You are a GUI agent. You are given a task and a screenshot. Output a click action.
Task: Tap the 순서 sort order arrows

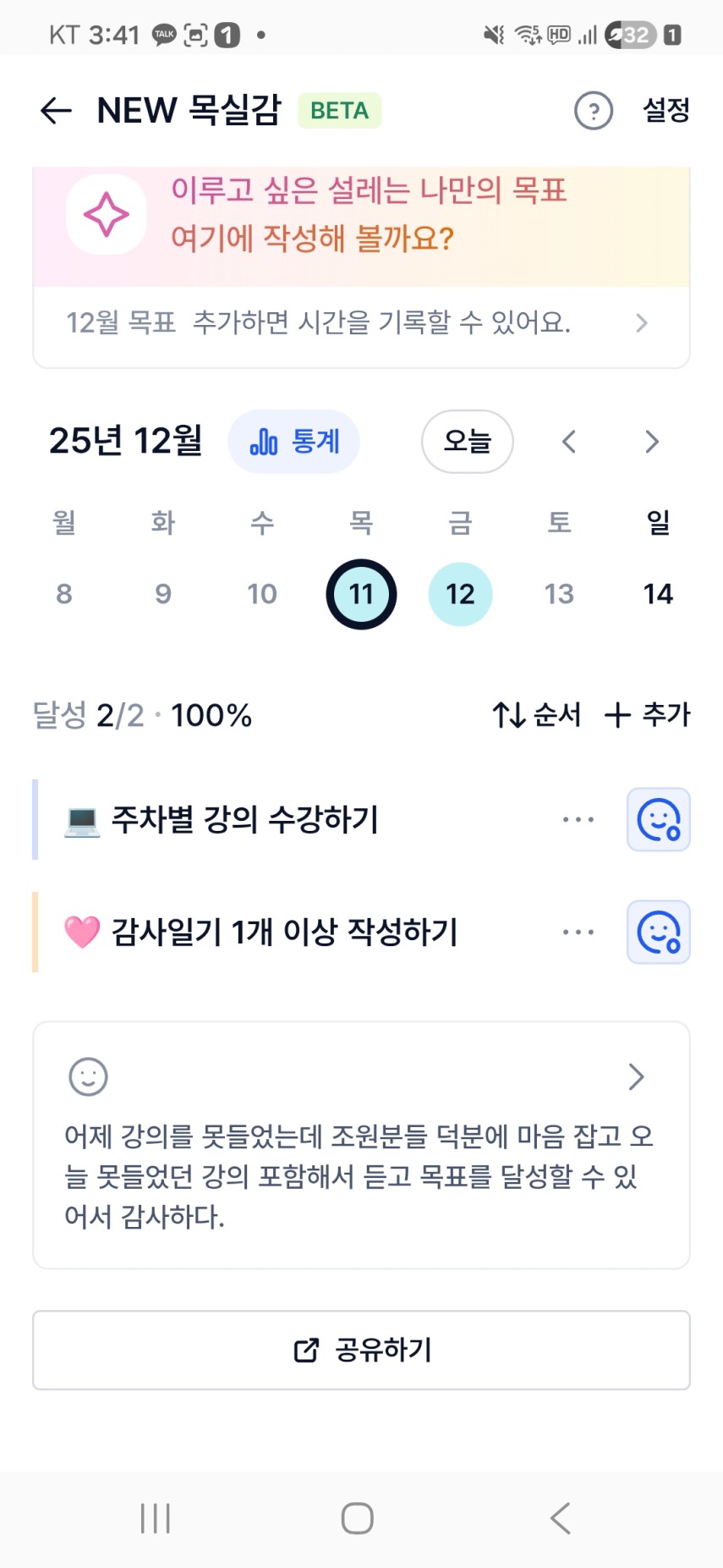click(536, 715)
